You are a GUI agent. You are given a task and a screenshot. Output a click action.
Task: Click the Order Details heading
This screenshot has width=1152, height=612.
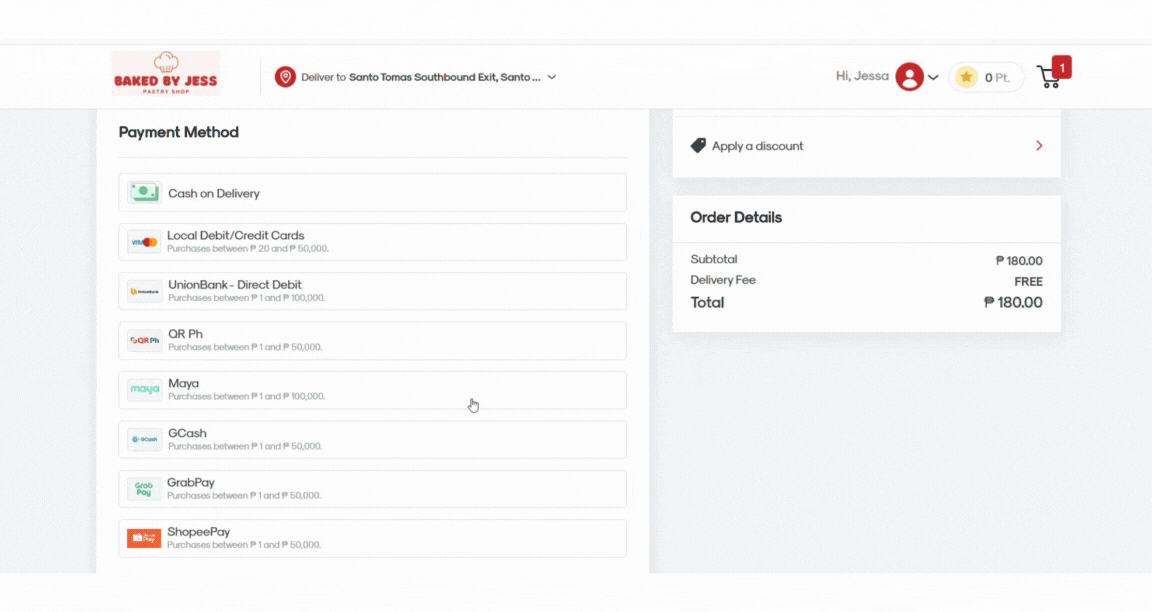pos(736,217)
